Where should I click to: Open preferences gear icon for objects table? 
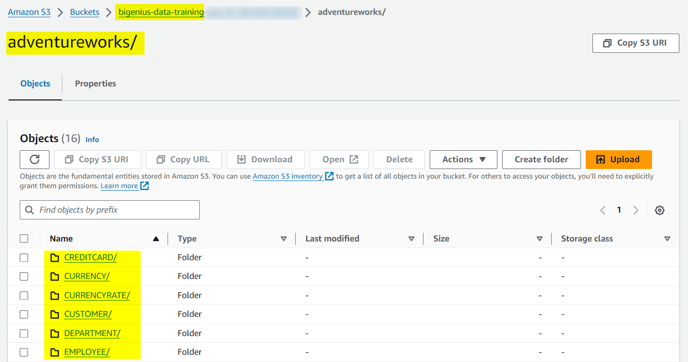(659, 210)
